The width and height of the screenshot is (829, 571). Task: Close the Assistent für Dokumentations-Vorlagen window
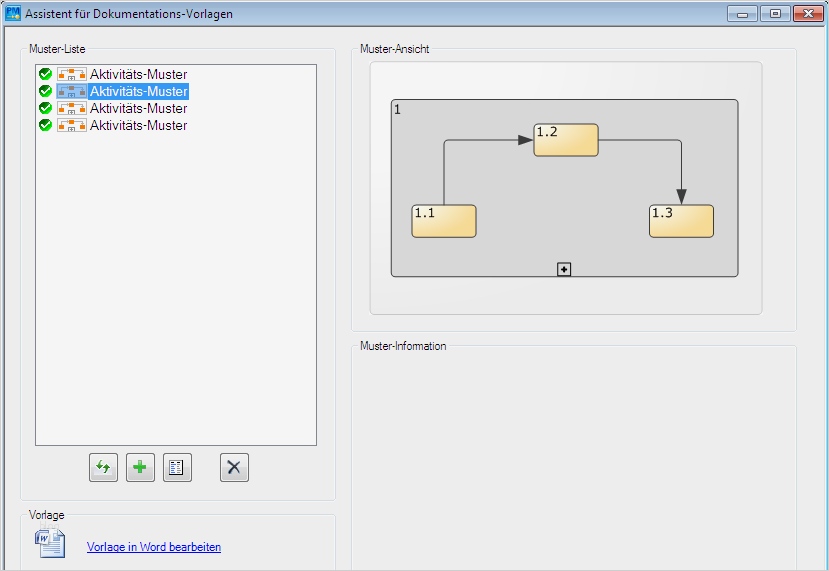(x=808, y=14)
